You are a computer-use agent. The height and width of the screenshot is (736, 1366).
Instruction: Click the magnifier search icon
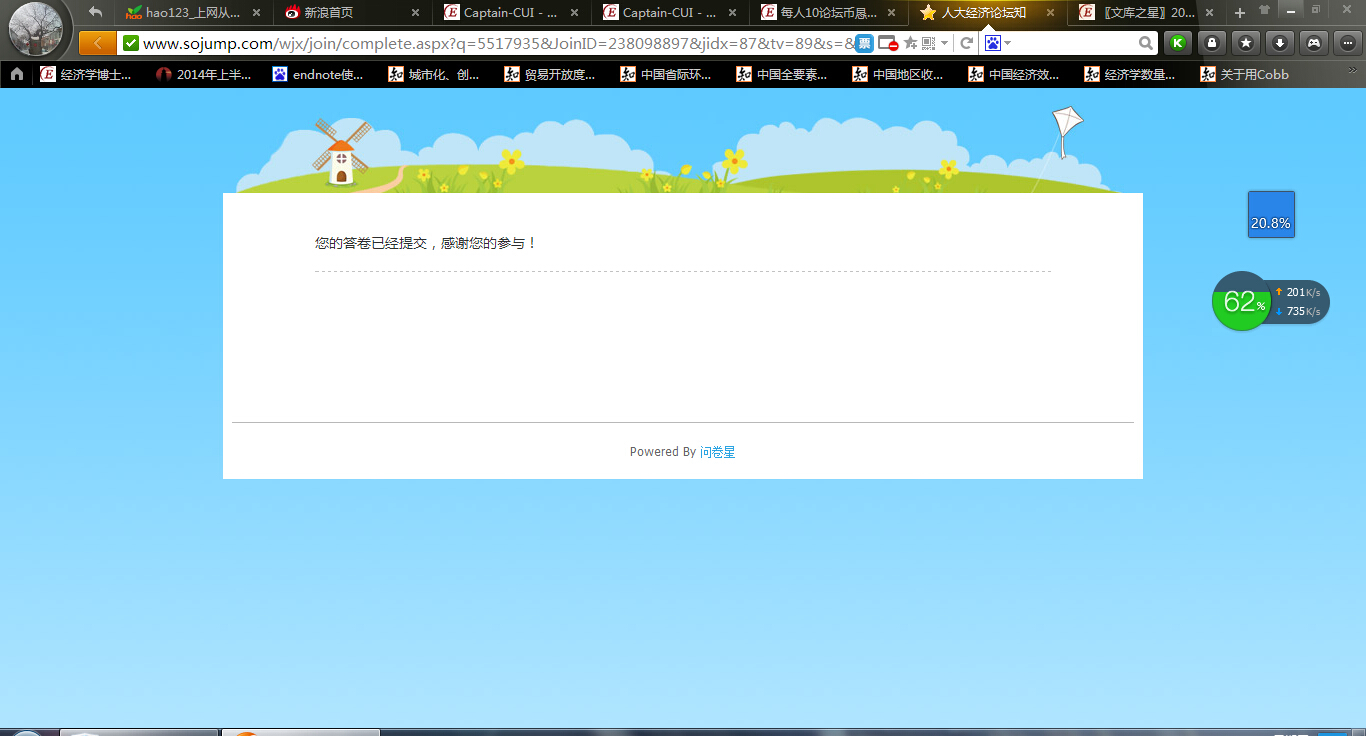[x=1146, y=43]
